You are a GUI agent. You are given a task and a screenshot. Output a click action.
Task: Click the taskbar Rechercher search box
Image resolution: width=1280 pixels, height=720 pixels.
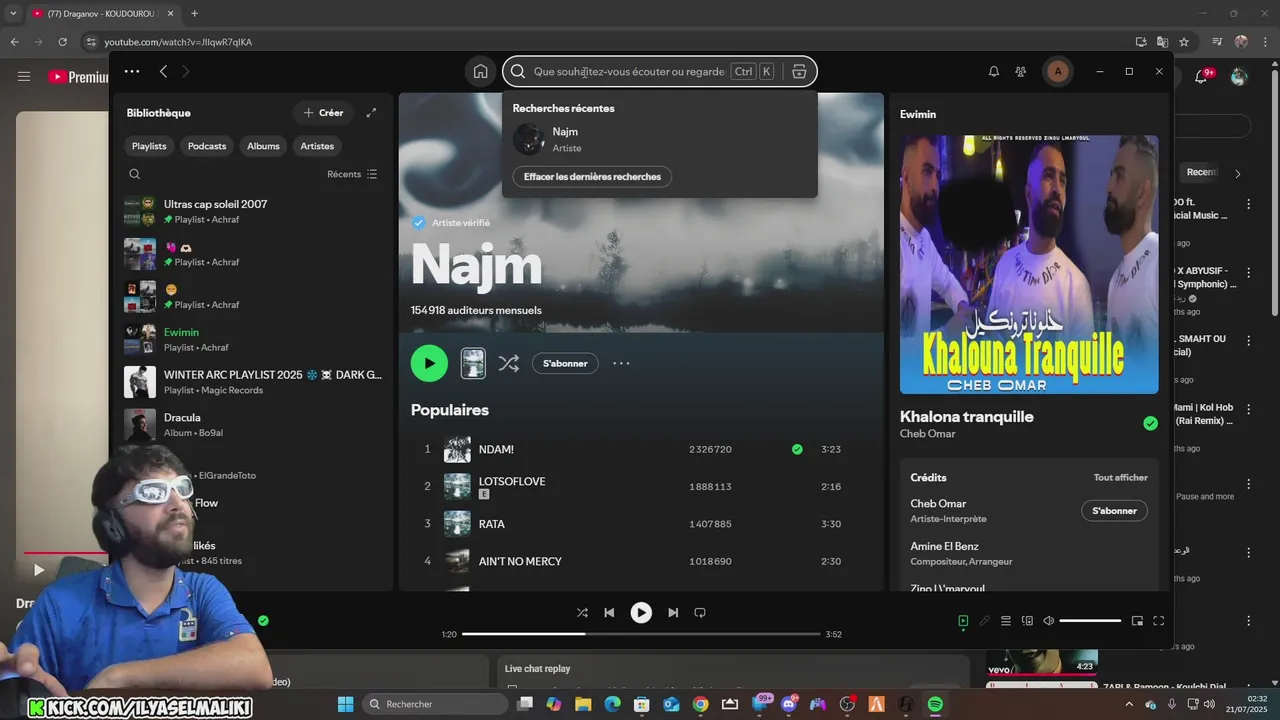click(435, 704)
